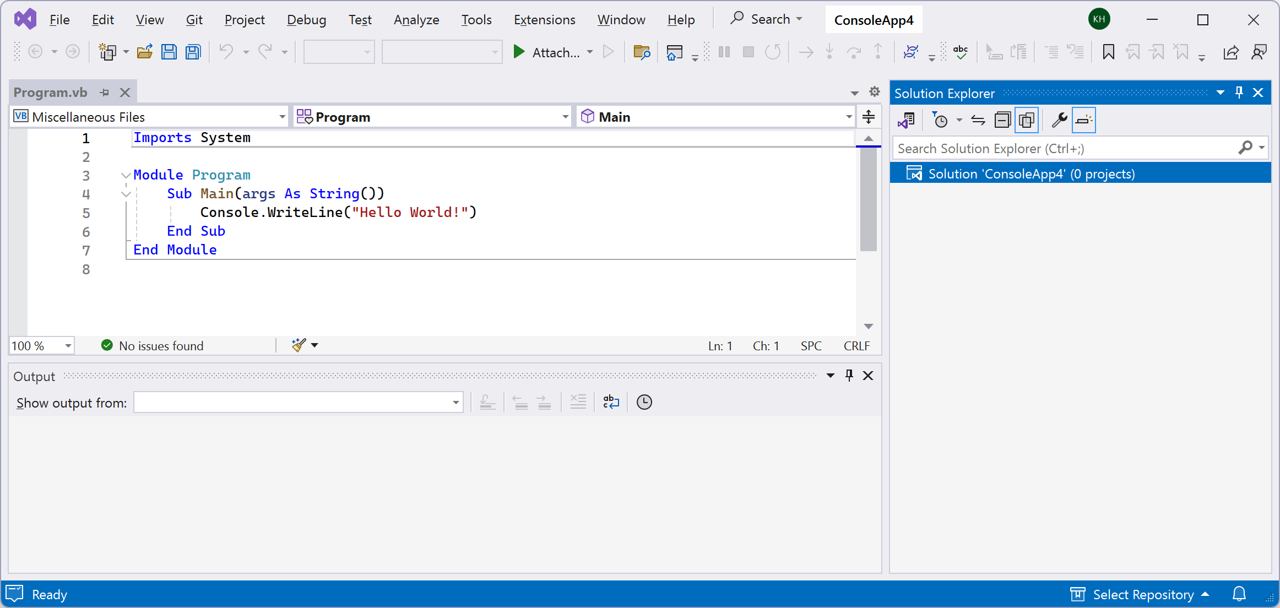This screenshot has height=608, width=1280.
Task: Click the bookmark icon in the toolbar
Action: [1108, 52]
